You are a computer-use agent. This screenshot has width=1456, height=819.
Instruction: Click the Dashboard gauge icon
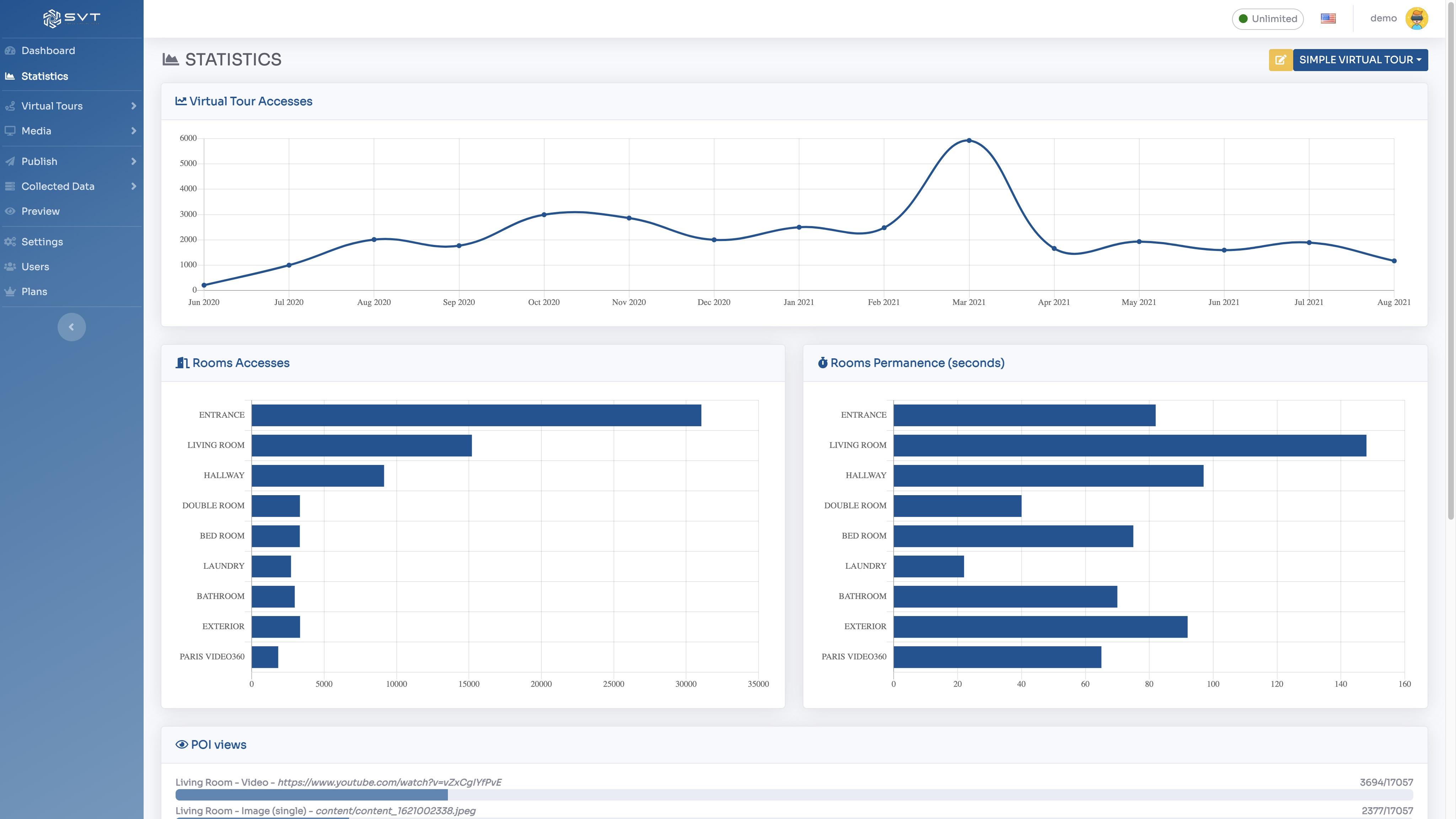point(10,51)
